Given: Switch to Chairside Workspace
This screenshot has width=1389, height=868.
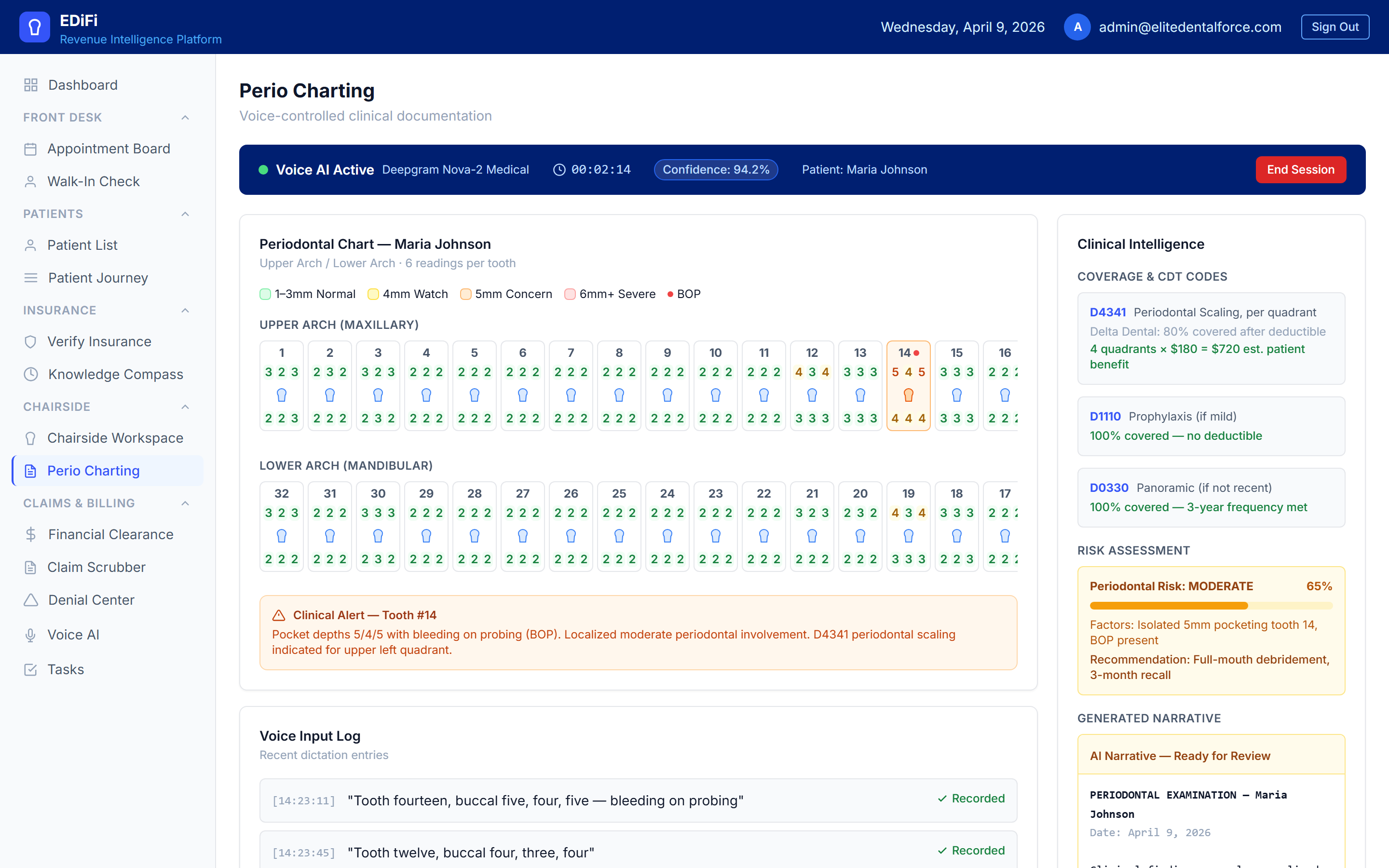Looking at the screenshot, I should pos(115,437).
